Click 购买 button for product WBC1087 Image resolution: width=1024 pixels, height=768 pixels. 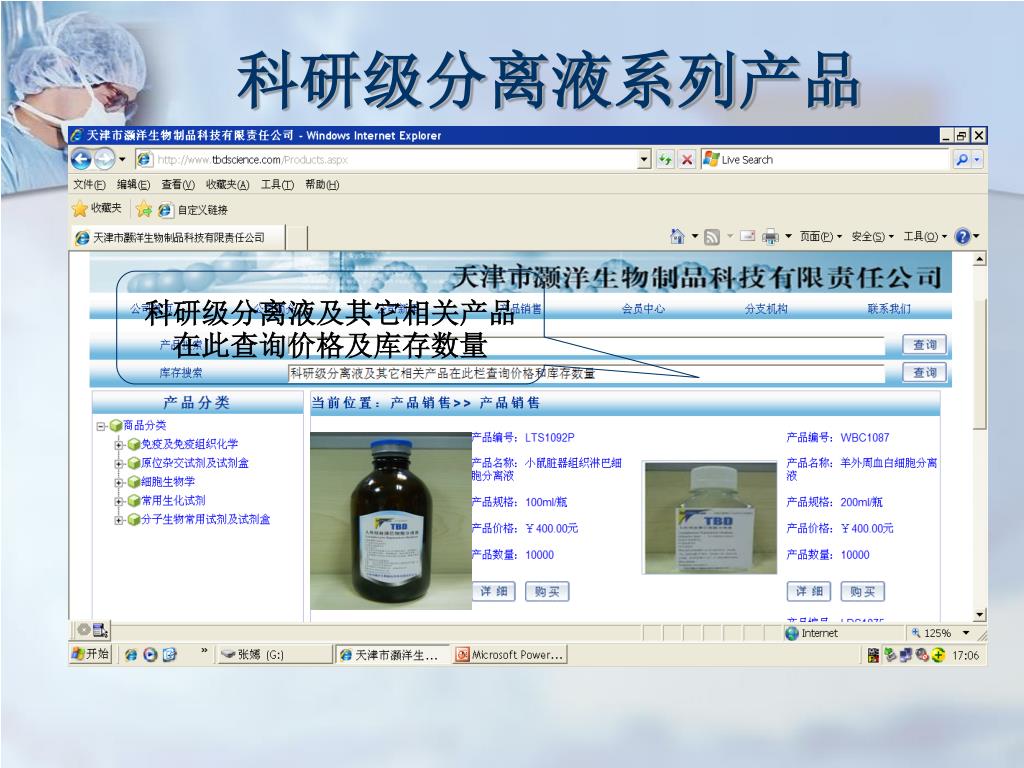863,592
